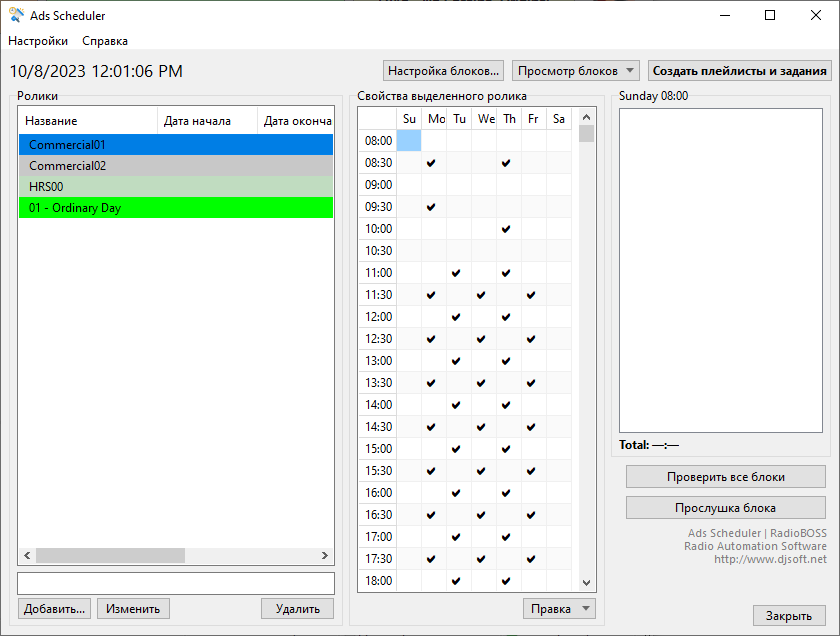
Task: Click the Изменить button
Action: 133,609
